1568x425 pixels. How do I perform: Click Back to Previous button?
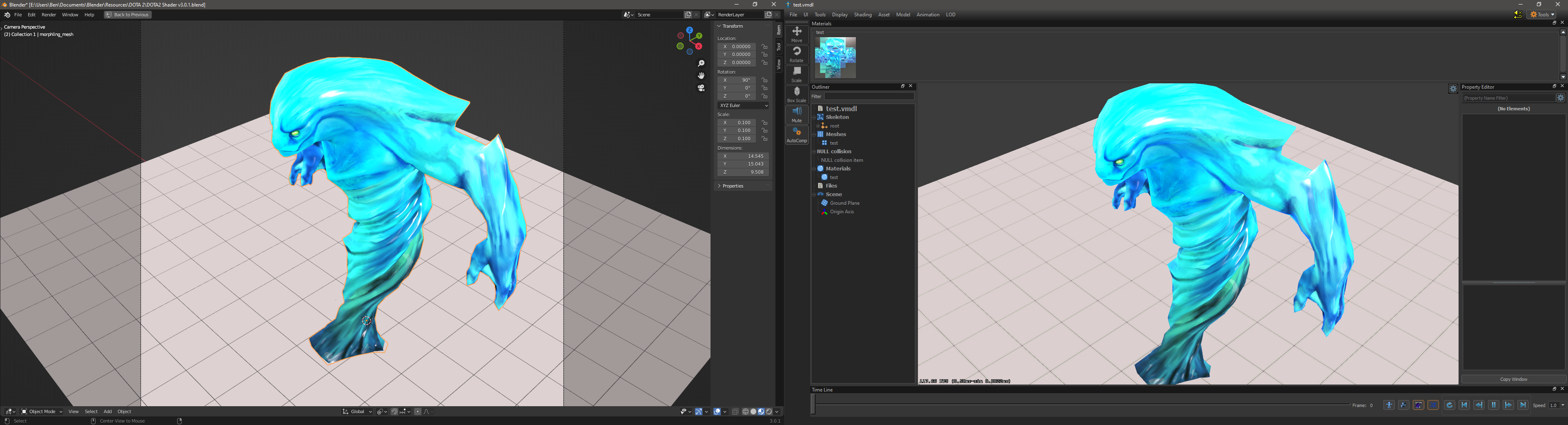[128, 15]
